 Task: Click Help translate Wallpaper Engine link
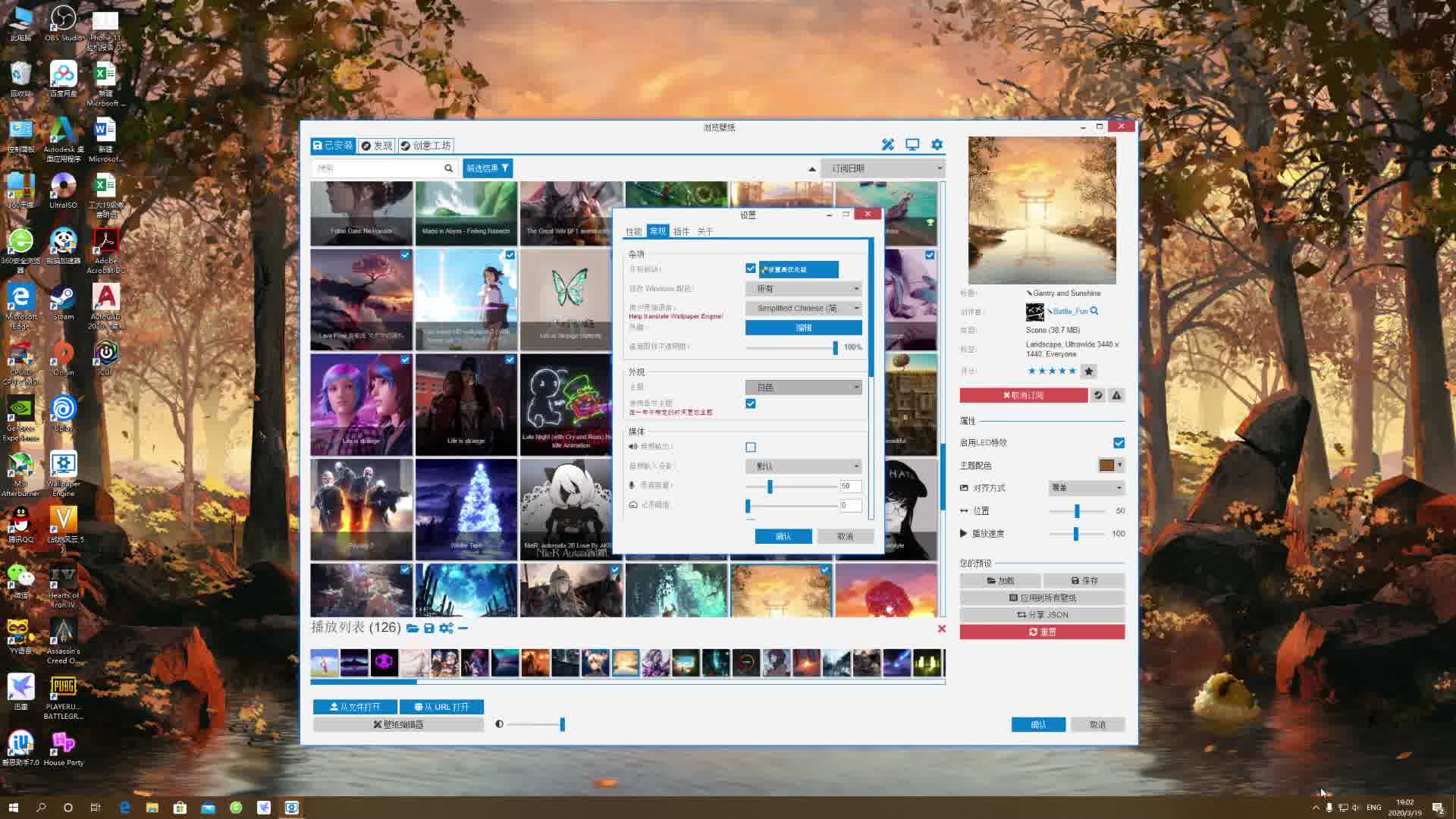pyautogui.click(x=676, y=316)
